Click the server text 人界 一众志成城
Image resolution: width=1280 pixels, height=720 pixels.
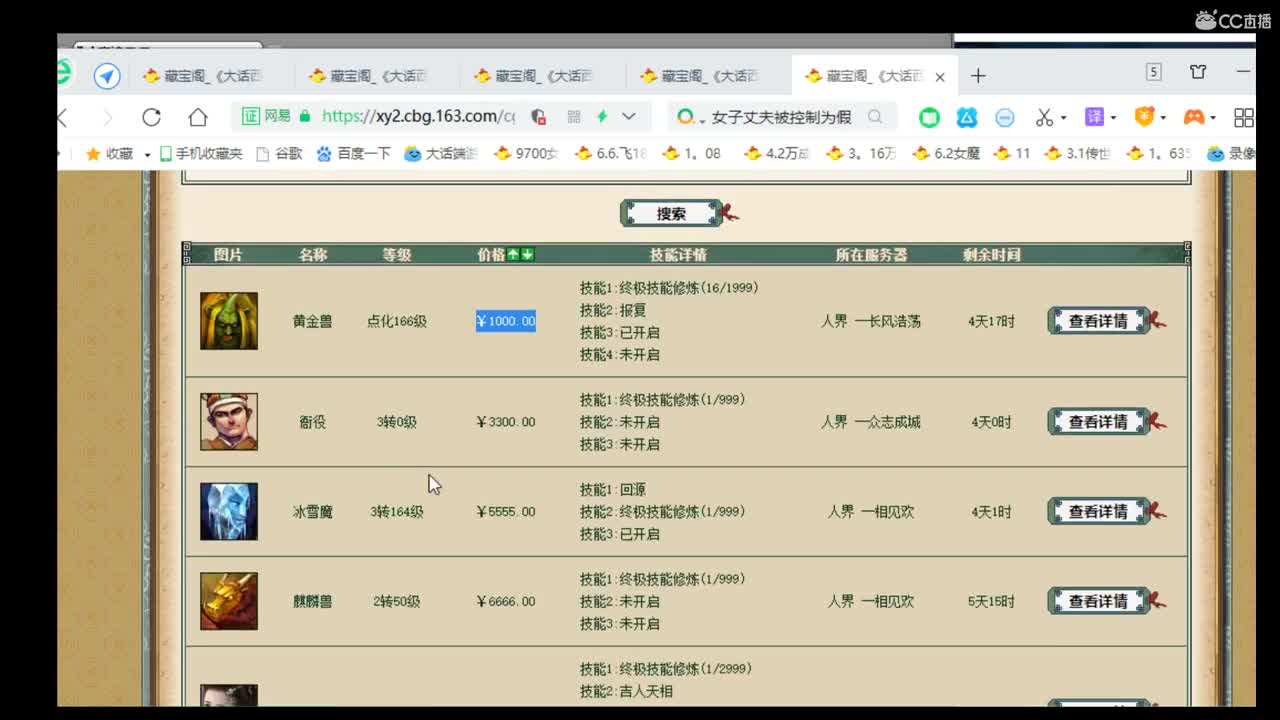(871, 422)
